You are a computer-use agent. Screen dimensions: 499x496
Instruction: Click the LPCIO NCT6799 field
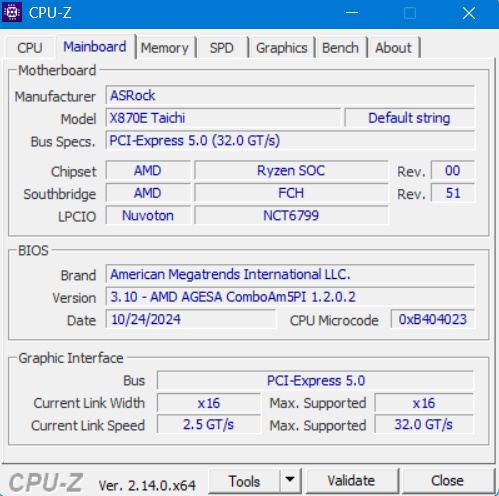point(291,216)
